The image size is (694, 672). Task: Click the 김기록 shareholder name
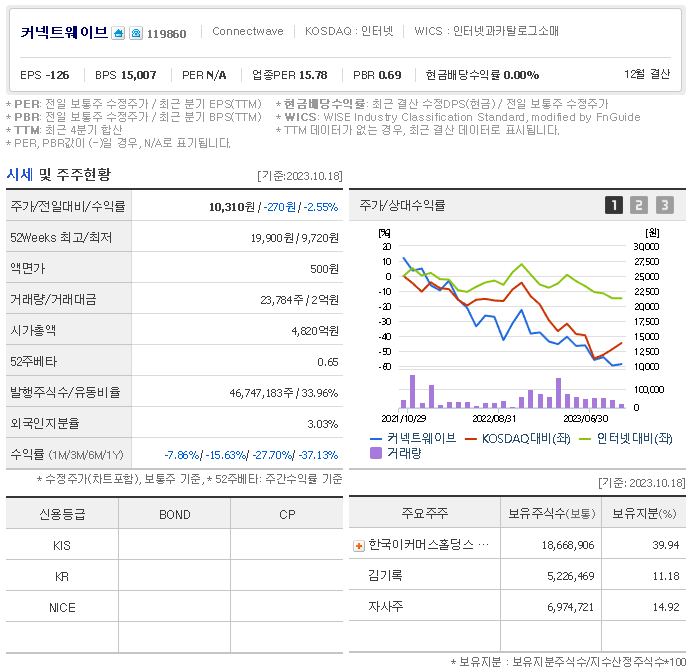click(385, 575)
